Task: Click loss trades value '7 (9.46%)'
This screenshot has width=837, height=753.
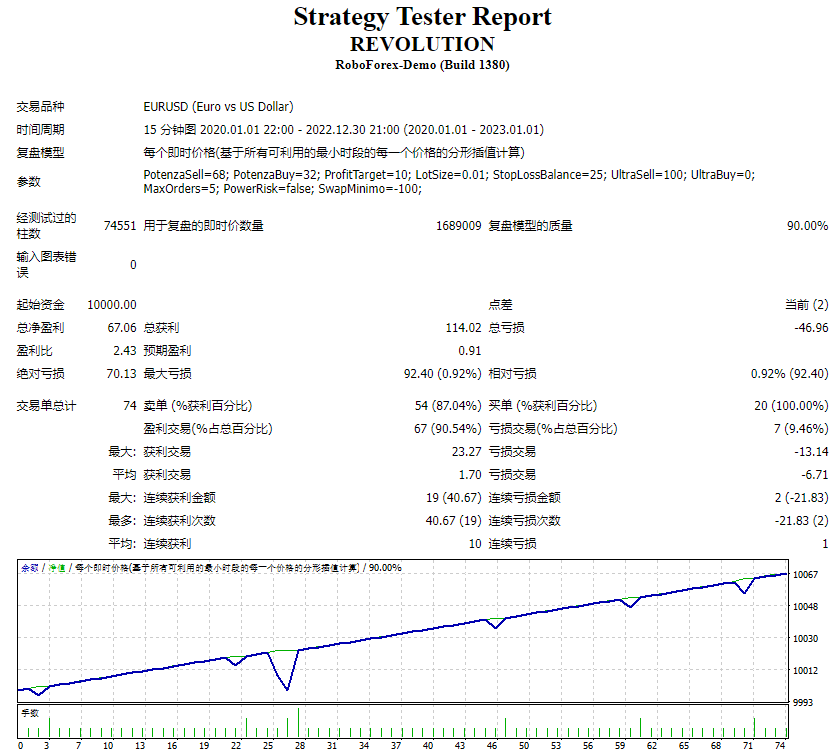Action: coord(801,429)
